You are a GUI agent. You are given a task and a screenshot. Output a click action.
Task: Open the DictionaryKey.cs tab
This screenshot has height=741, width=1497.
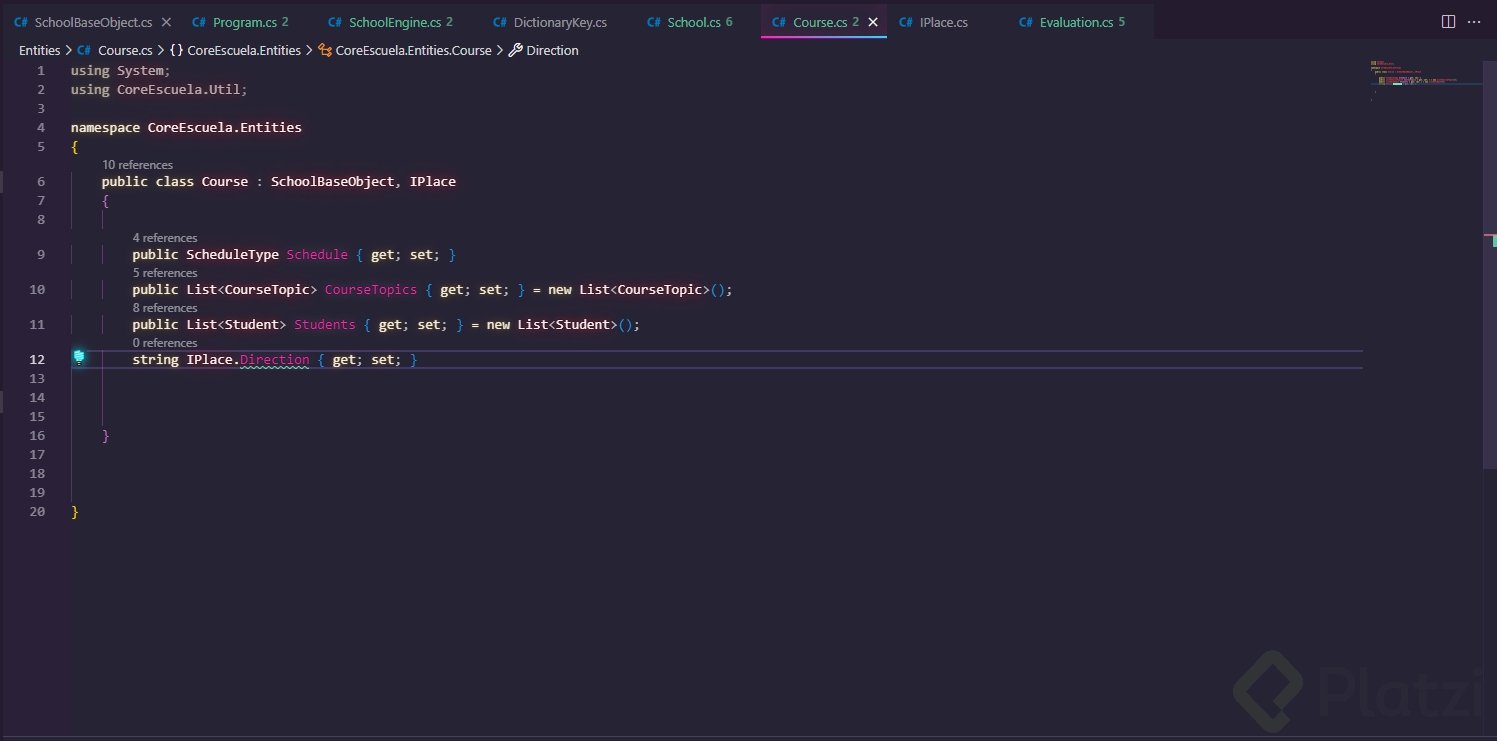point(550,22)
